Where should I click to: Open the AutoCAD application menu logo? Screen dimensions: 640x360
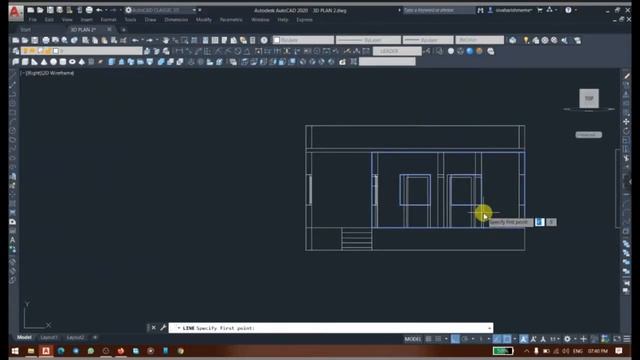[x=15, y=12]
